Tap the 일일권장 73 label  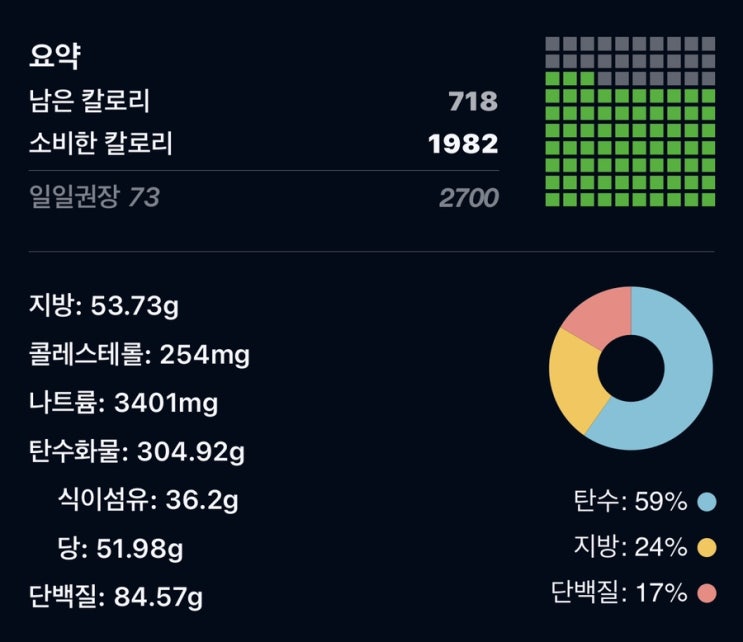tap(94, 197)
